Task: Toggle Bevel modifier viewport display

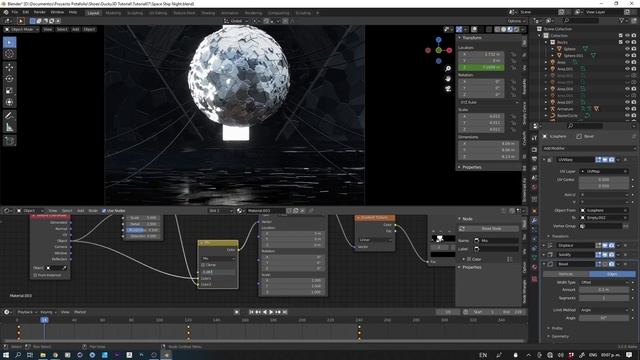Action: 605,264
